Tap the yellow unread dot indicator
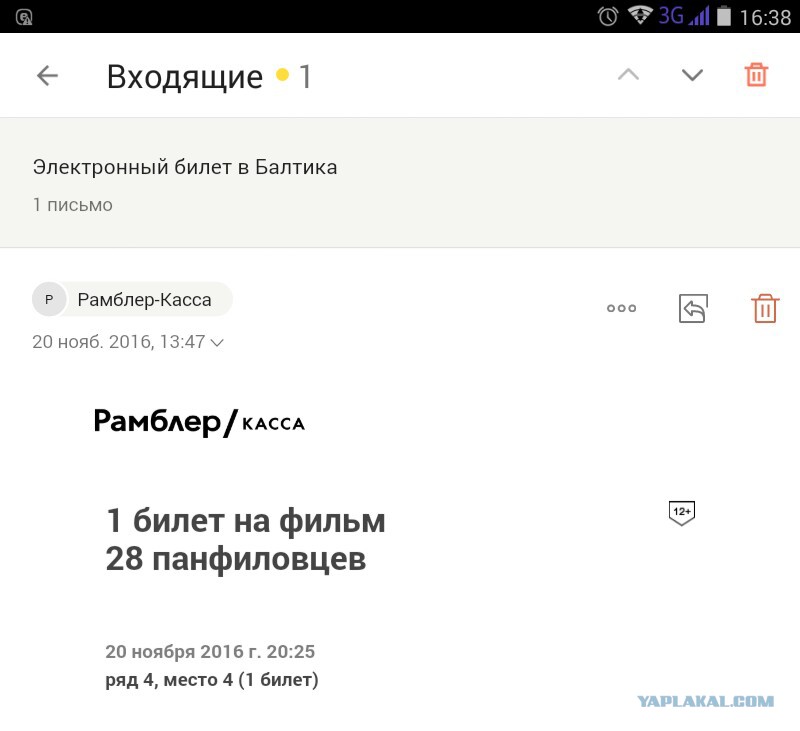Screen dimensions: 800x731 [282, 75]
